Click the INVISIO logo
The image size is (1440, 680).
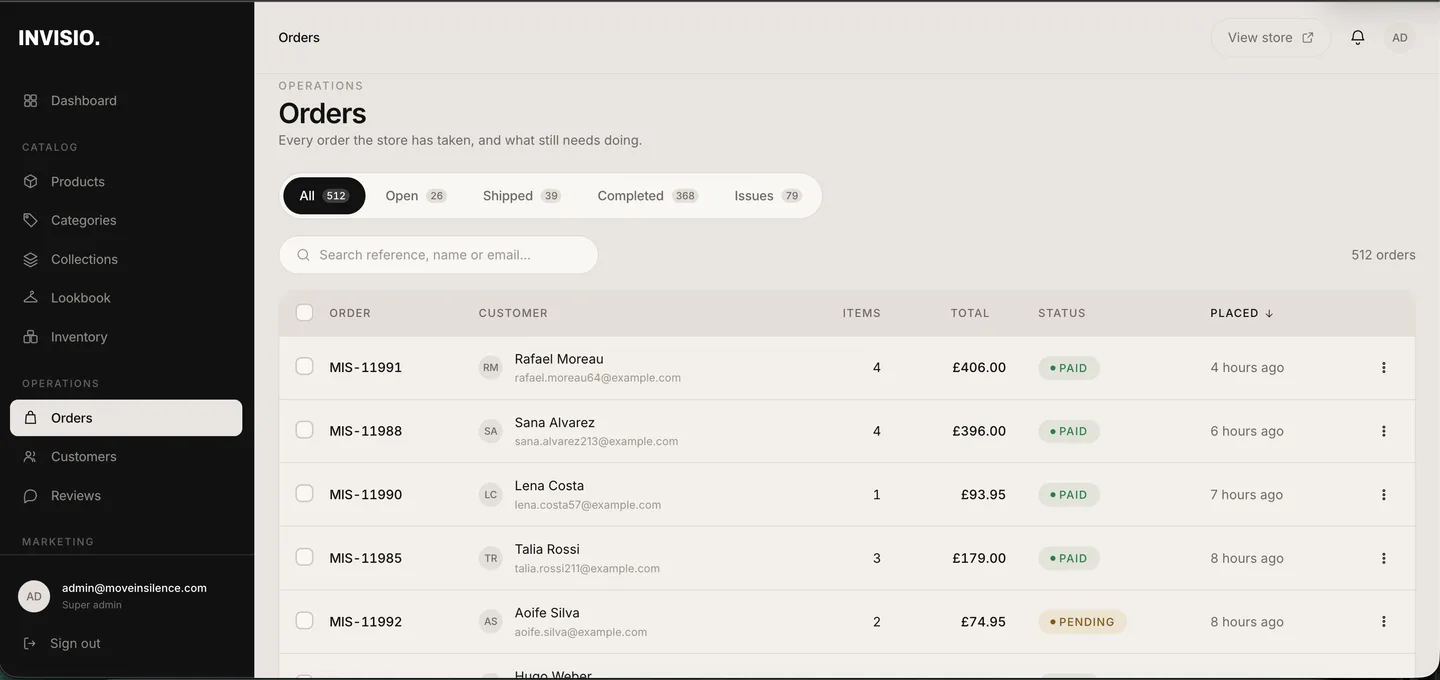click(x=59, y=38)
